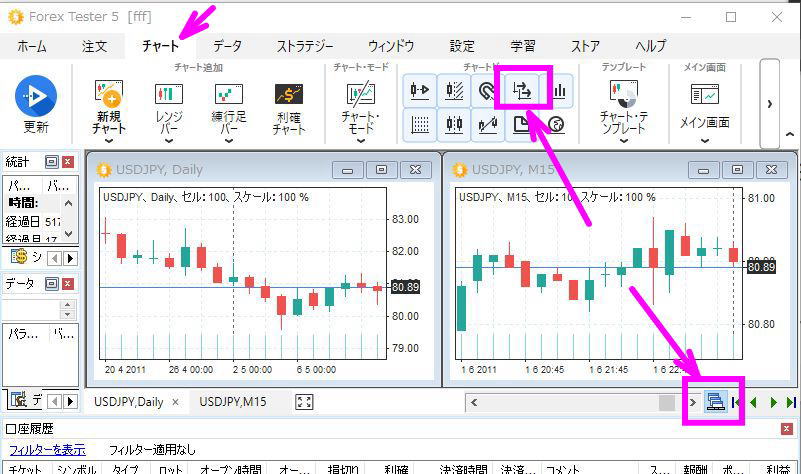The height and width of the screenshot is (474, 801).
Task: Expand the ribbon overflow arrow on right
Action: [x=769, y=103]
